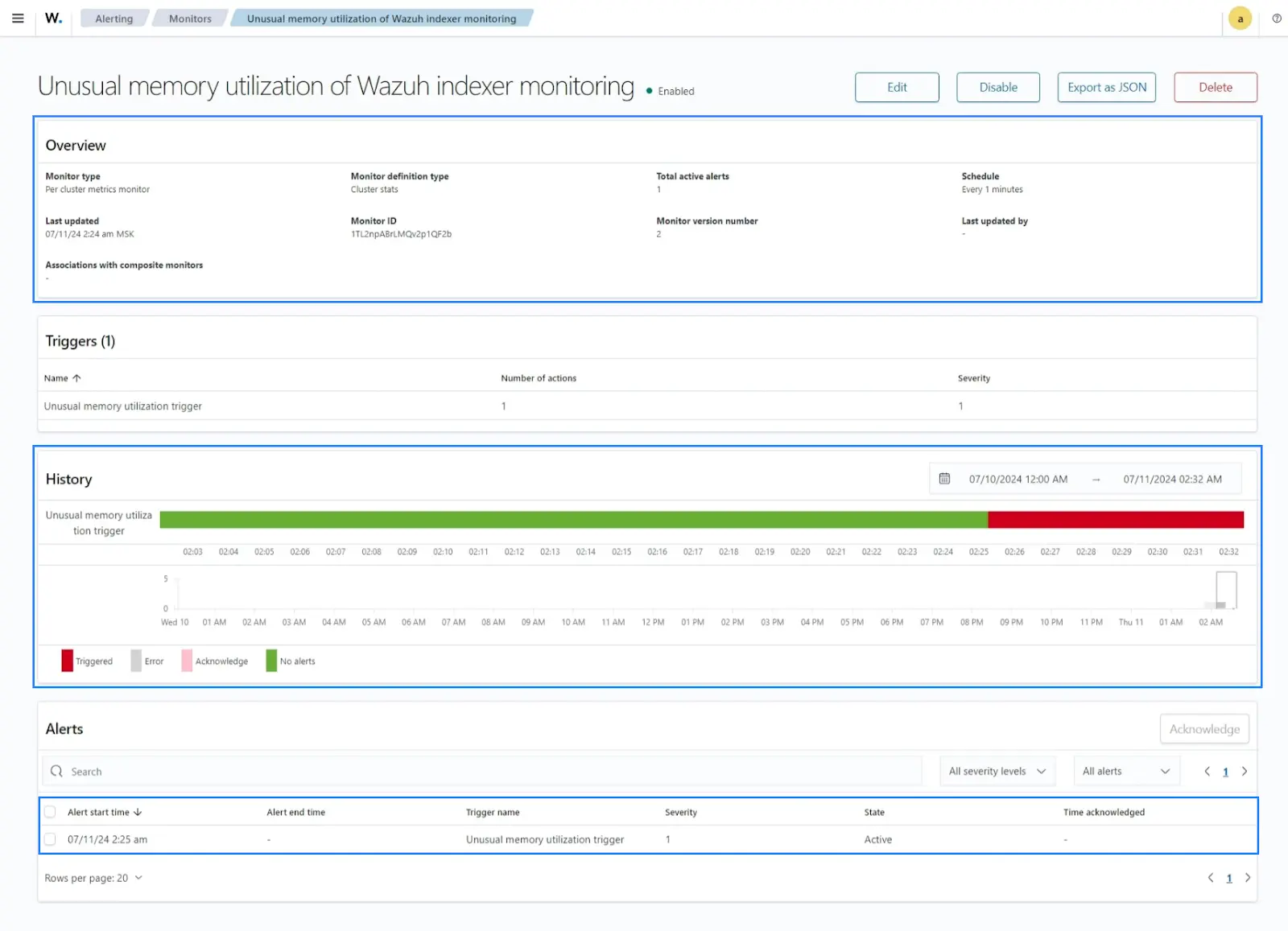Open the All alerts state dropdown

point(1126,771)
